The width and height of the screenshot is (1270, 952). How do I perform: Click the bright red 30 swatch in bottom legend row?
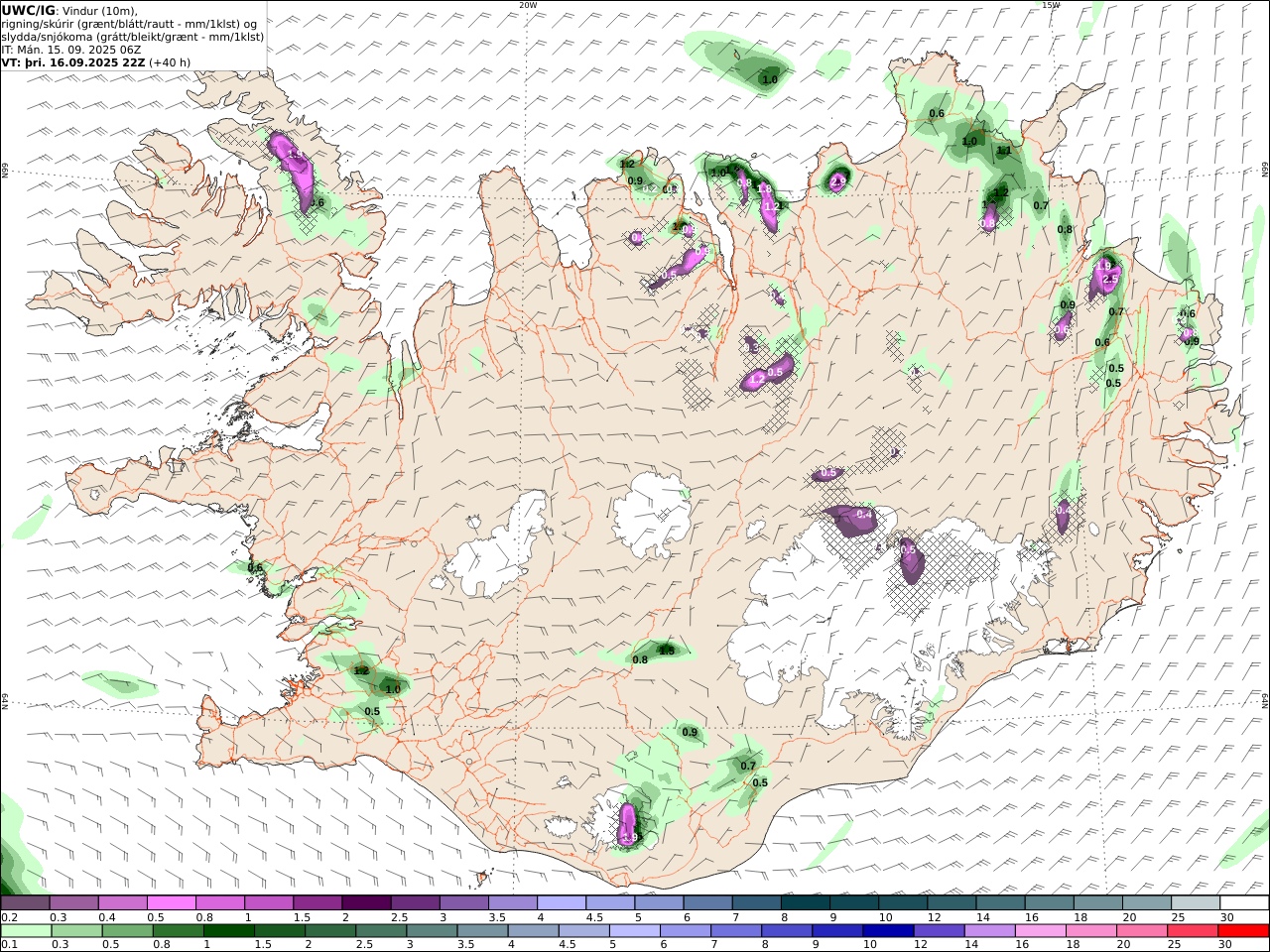coord(1242,931)
